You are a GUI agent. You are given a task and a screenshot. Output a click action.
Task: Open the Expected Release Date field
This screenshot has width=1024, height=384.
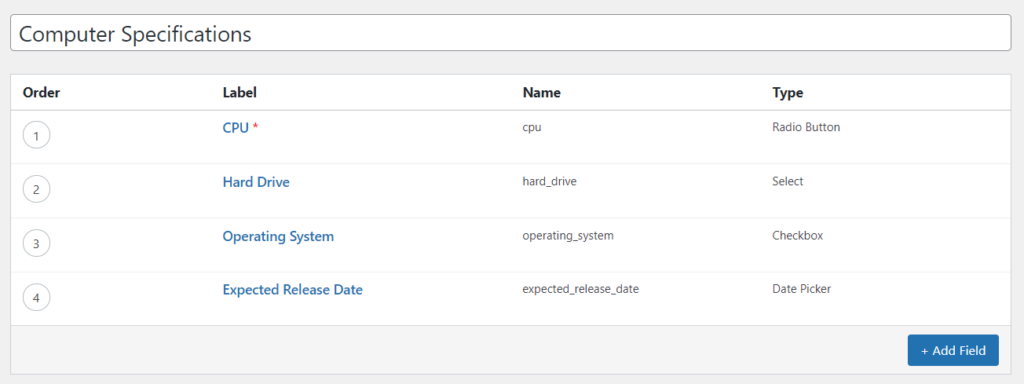click(293, 289)
